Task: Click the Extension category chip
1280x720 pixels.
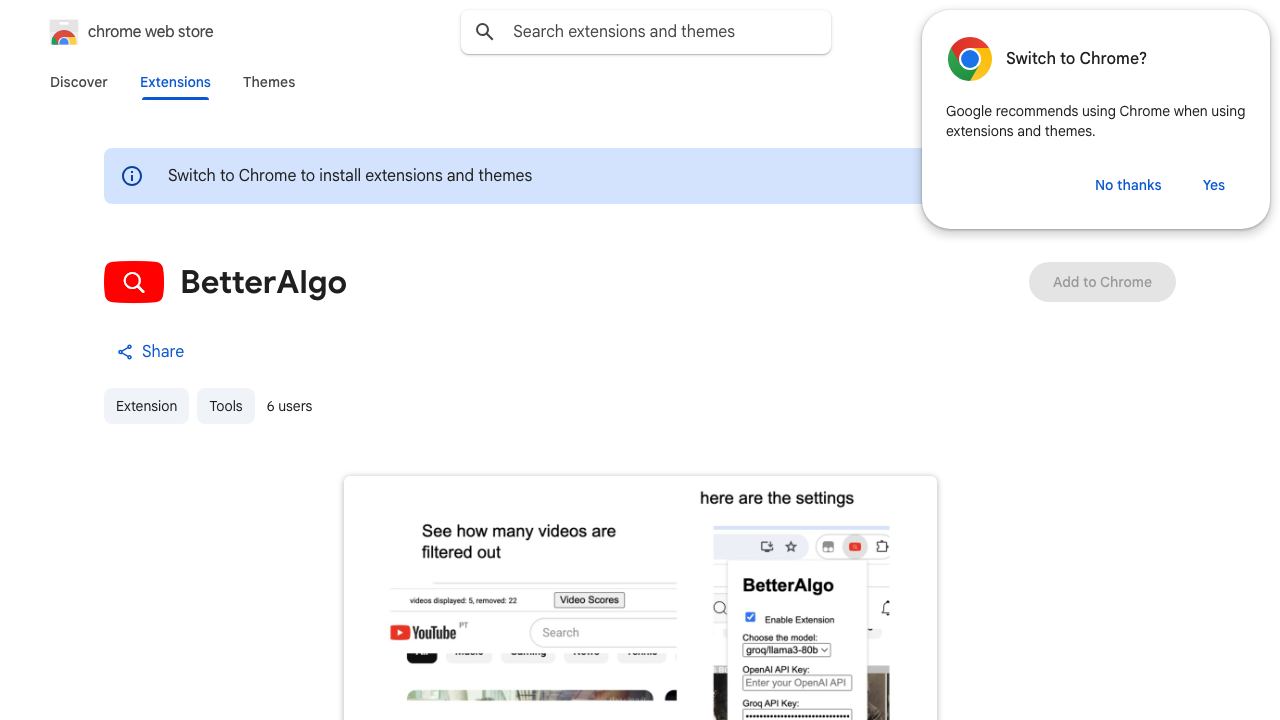Action: 146,406
